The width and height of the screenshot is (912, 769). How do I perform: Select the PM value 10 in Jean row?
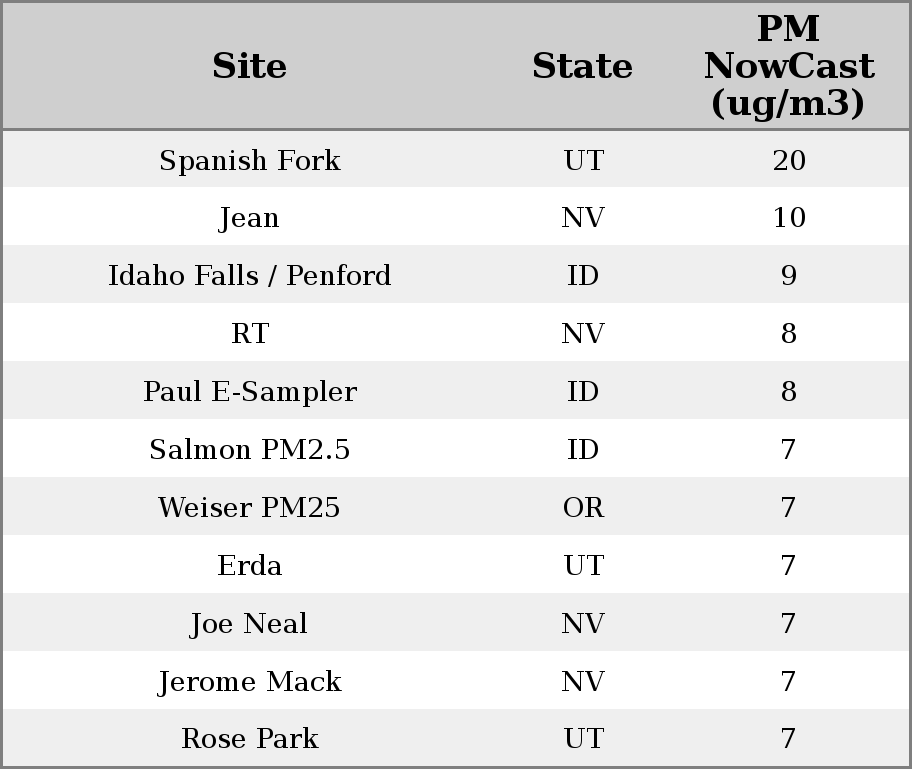(x=788, y=218)
